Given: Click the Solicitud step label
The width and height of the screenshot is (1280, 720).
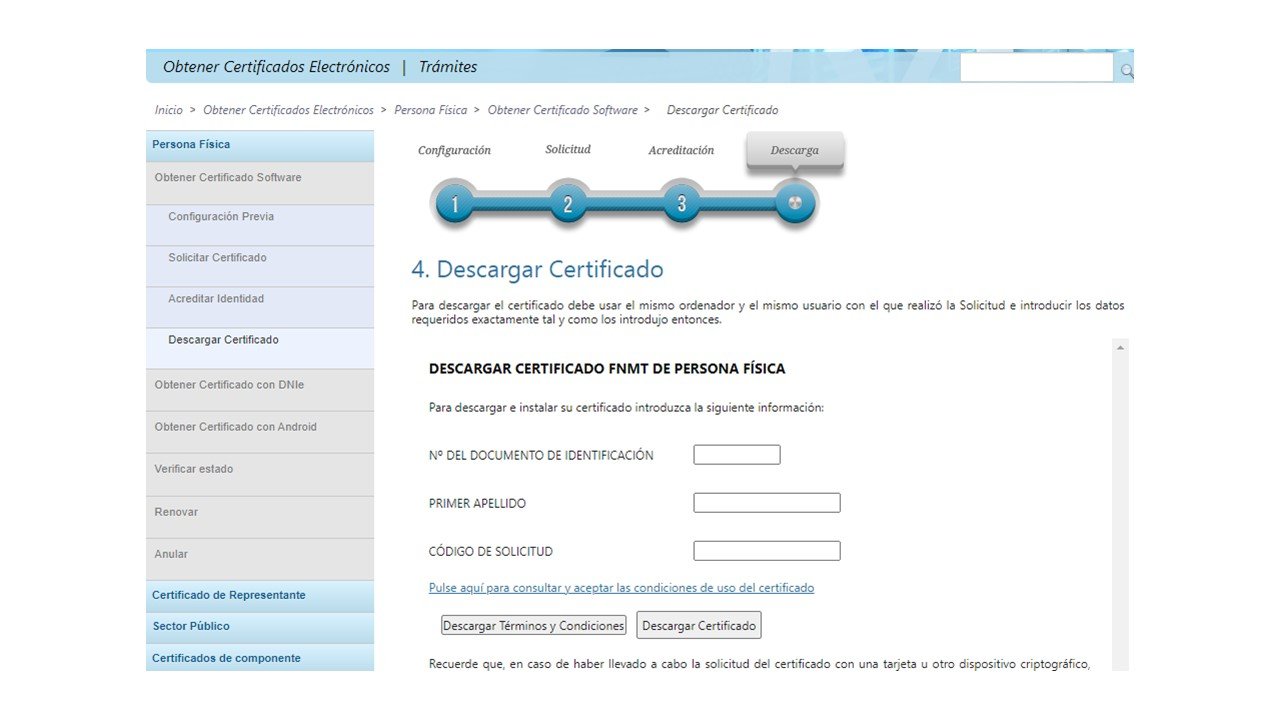Looking at the screenshot, I should 568,149.
